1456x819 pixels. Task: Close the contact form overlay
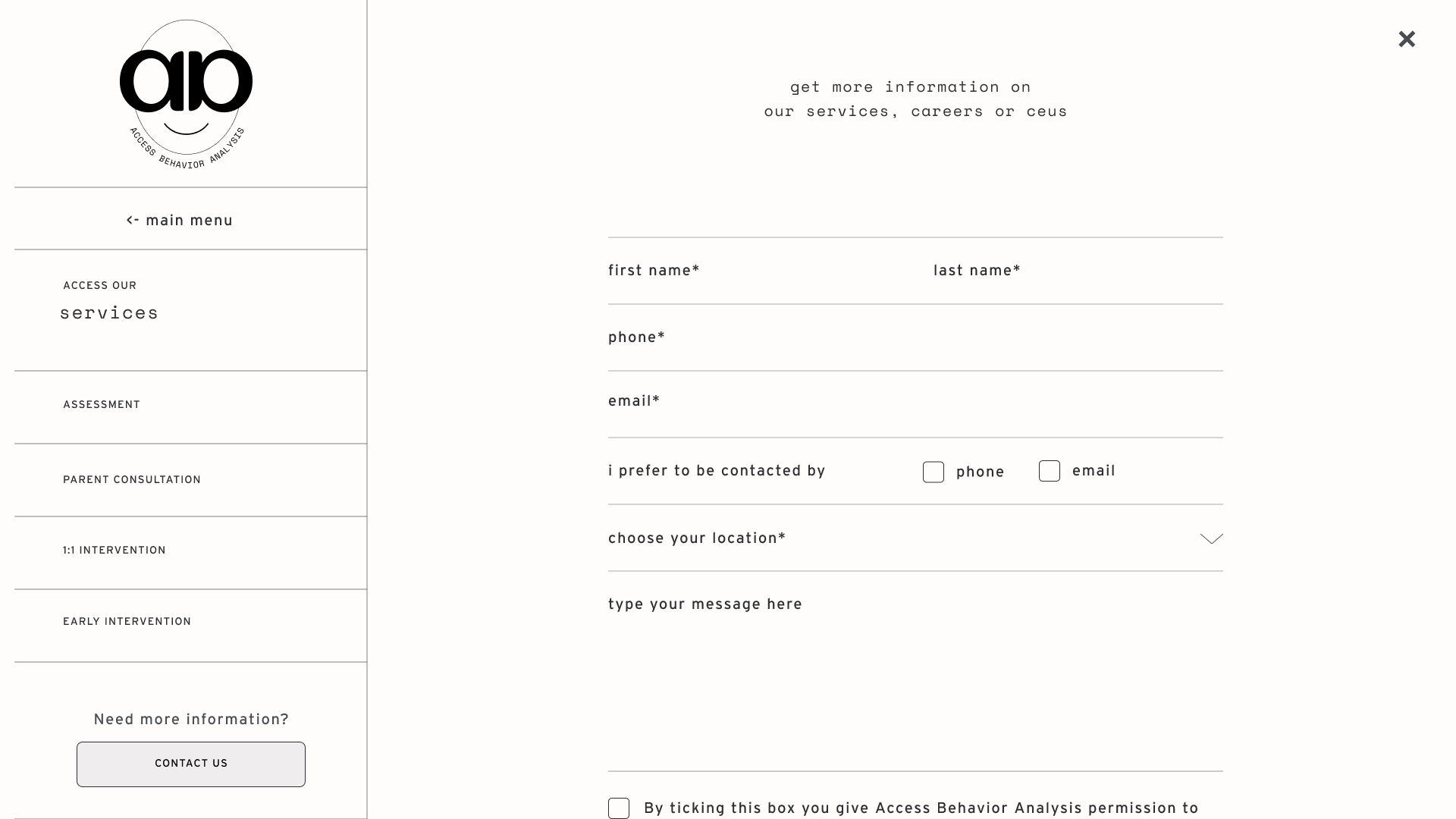[1407, 39]
